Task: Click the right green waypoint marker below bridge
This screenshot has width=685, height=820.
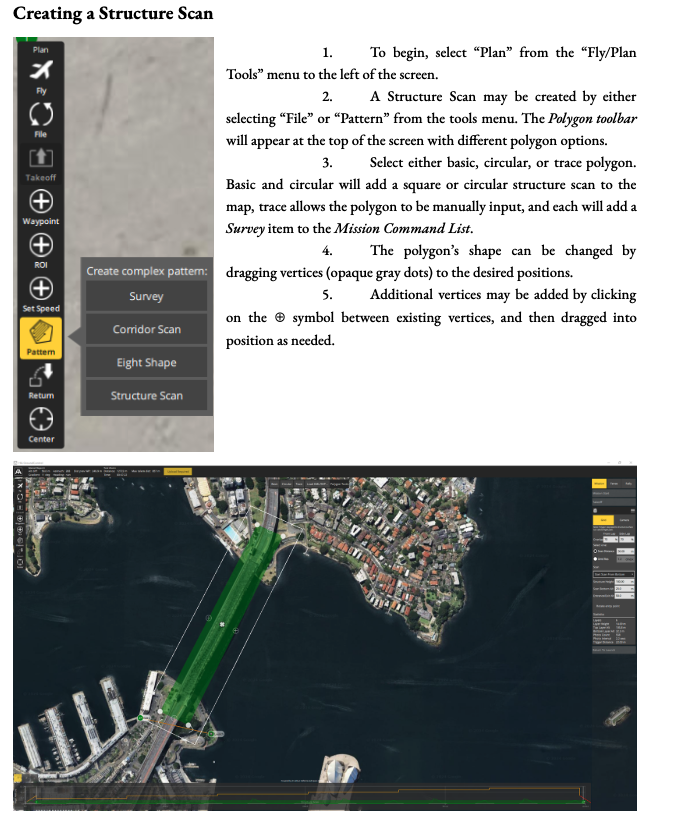Action: [211, 734]
